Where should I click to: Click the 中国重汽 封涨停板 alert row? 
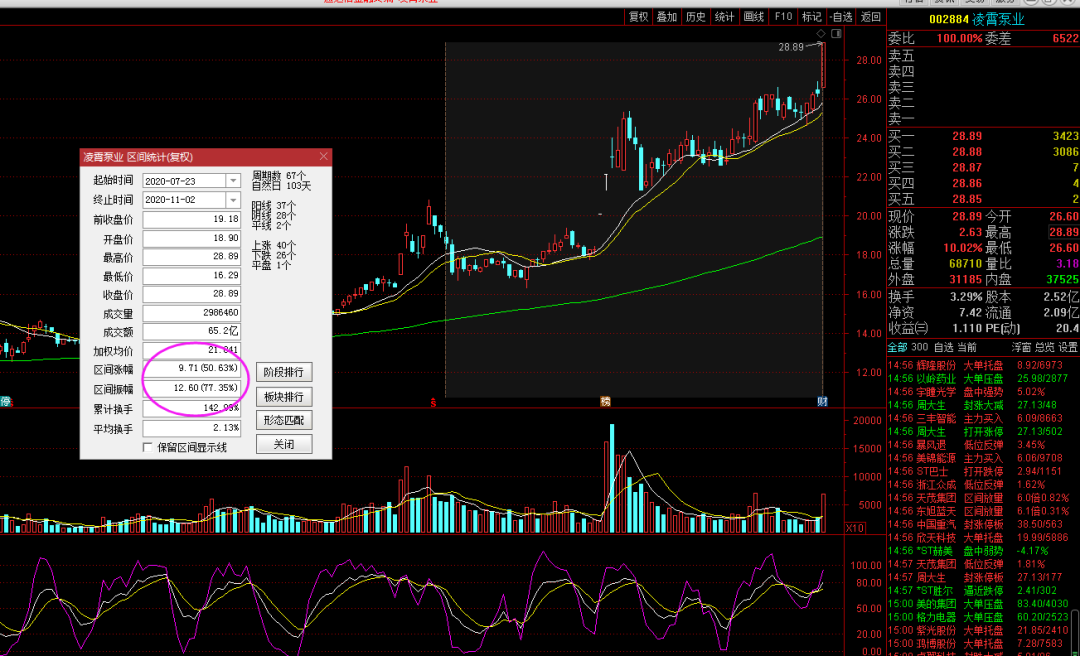(978, 524)
